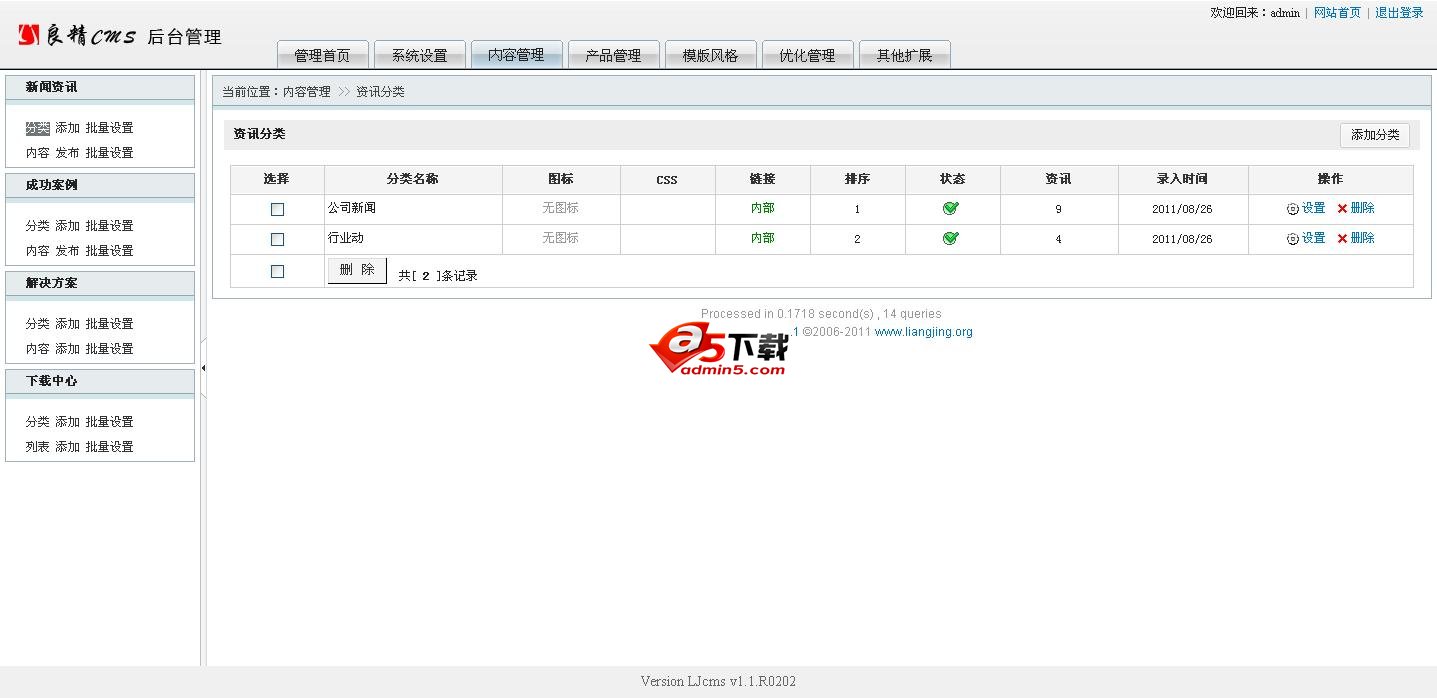Click 批量设置 in 下载中心 分类 row
Viewport: 1437px width, 698px height.
pos(109,422)
